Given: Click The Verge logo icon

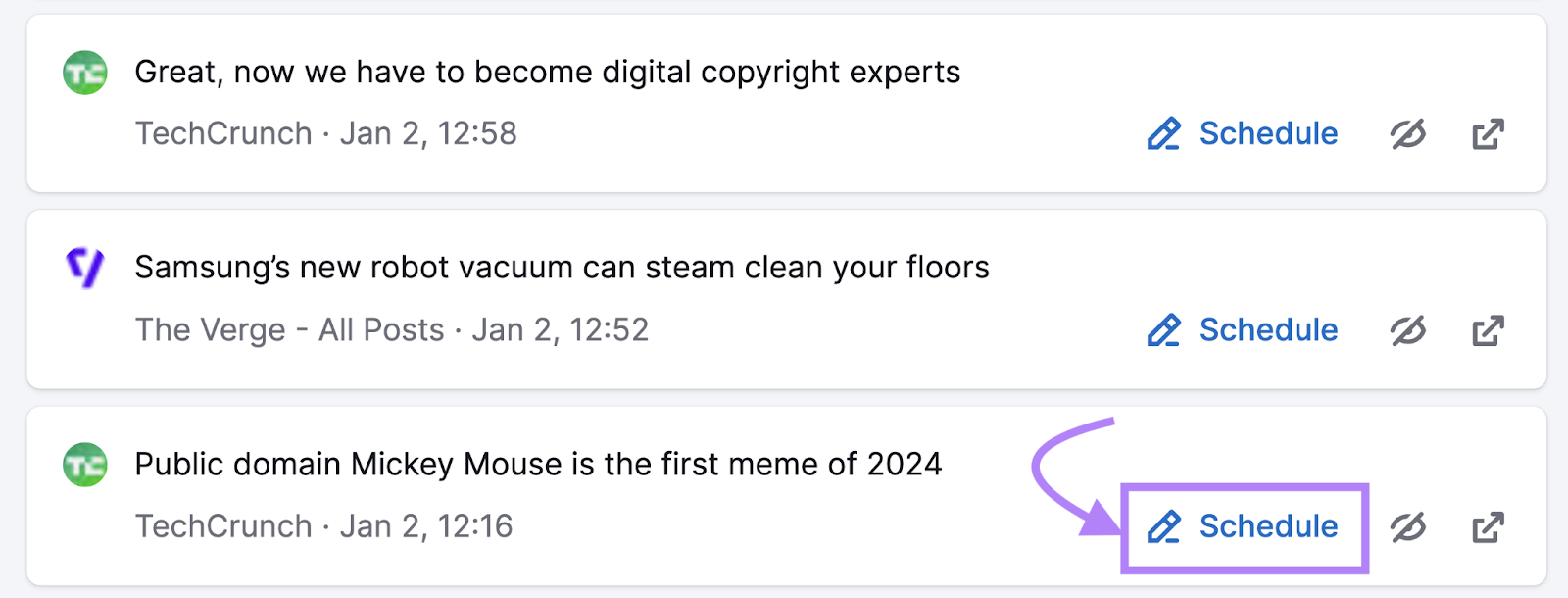Looking at the screenshot, I should 86,267.
